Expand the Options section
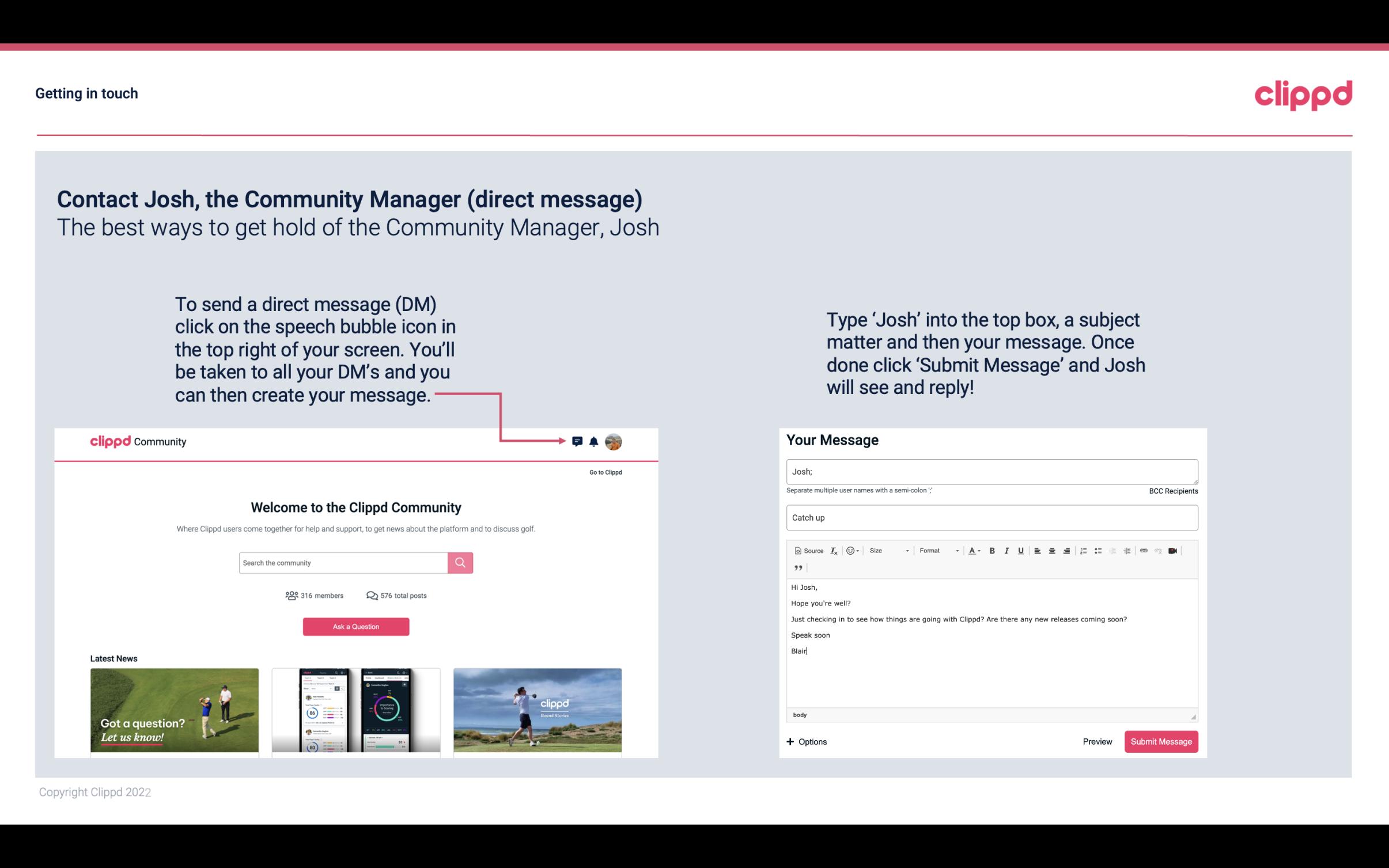This screenshot has height=868, width=1389. tap(806, 742)
